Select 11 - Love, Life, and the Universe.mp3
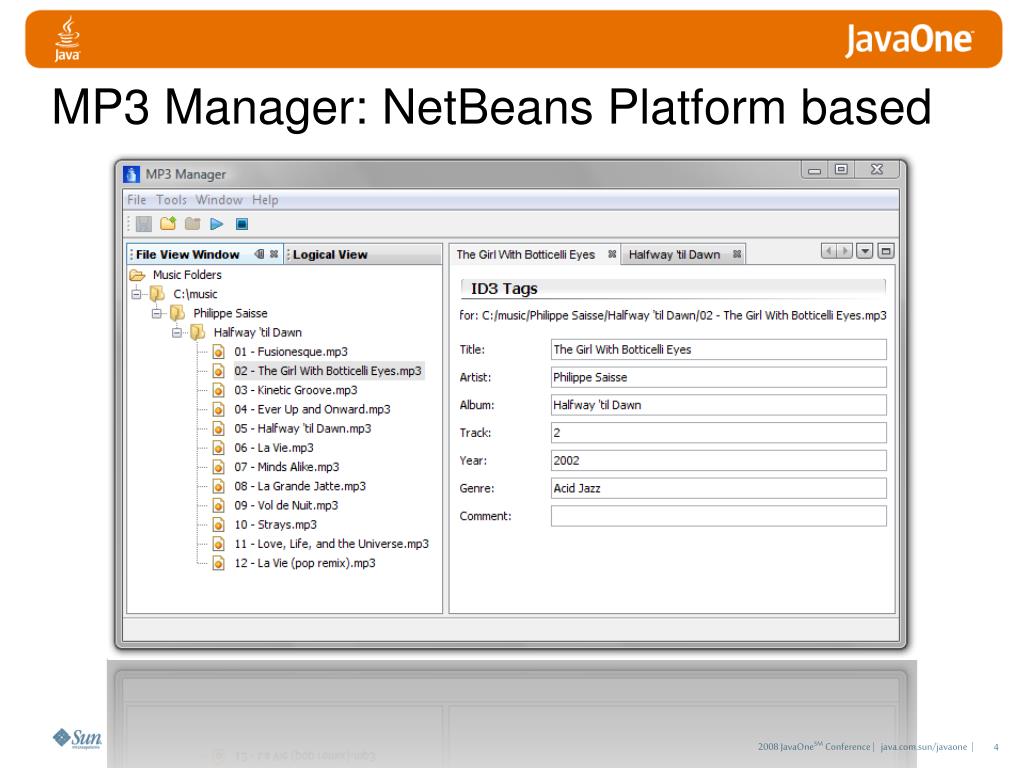Screen dimensions: 1024x768 (x=331, y=544)
